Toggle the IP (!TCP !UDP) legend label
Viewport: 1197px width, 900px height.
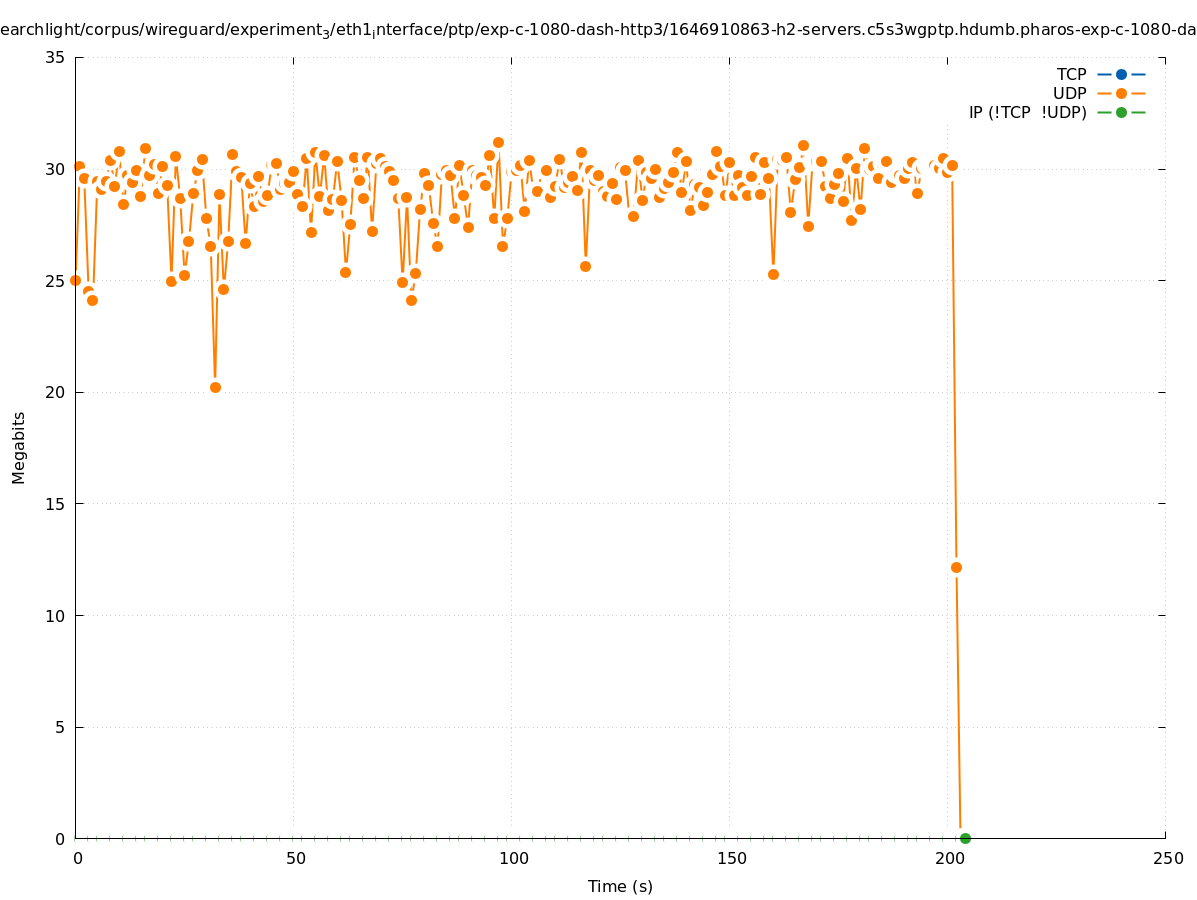tap(1027, 112)
